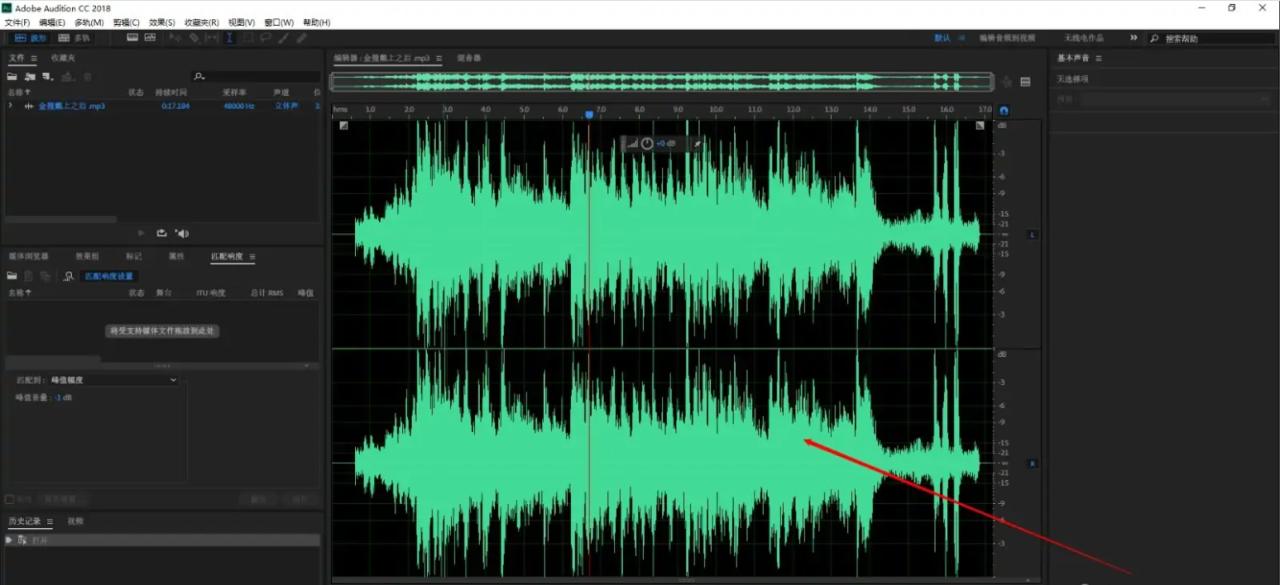Open the 收藏夹(R) menu
The width and height of the screenshot is (1280, 585).
coord(201,22)
